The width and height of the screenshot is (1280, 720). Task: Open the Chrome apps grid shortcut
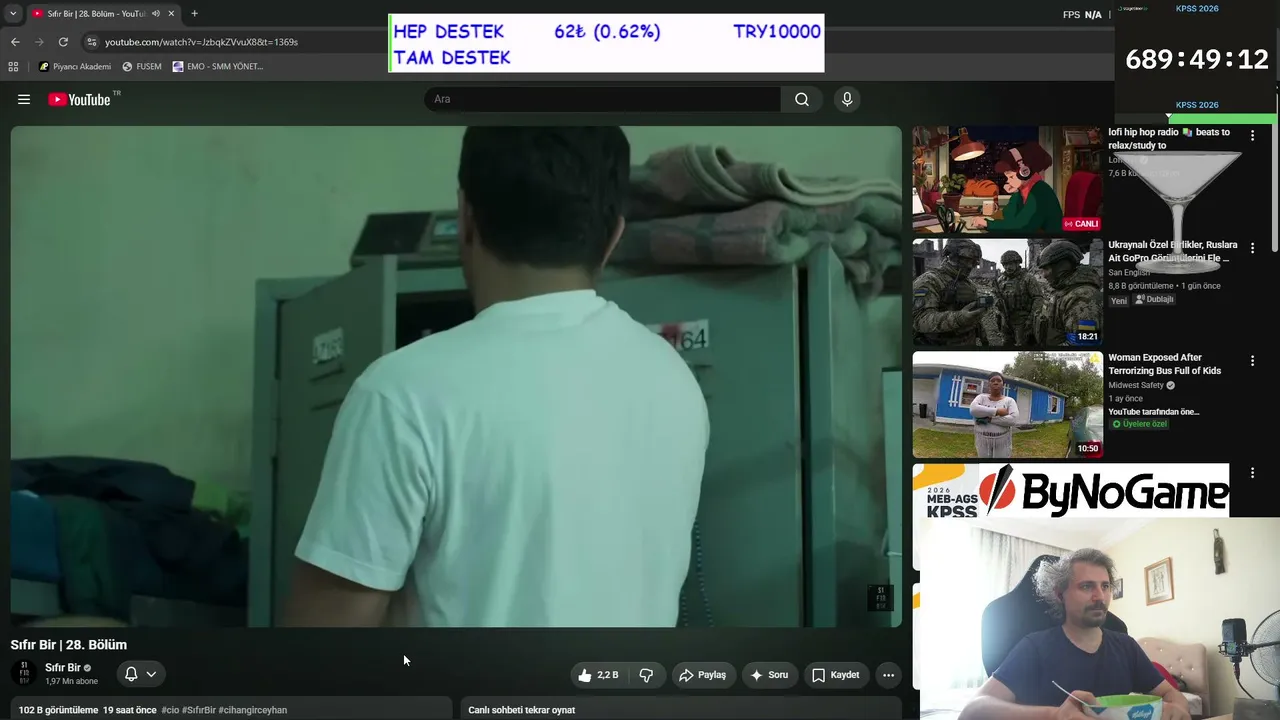coord(13,67)
